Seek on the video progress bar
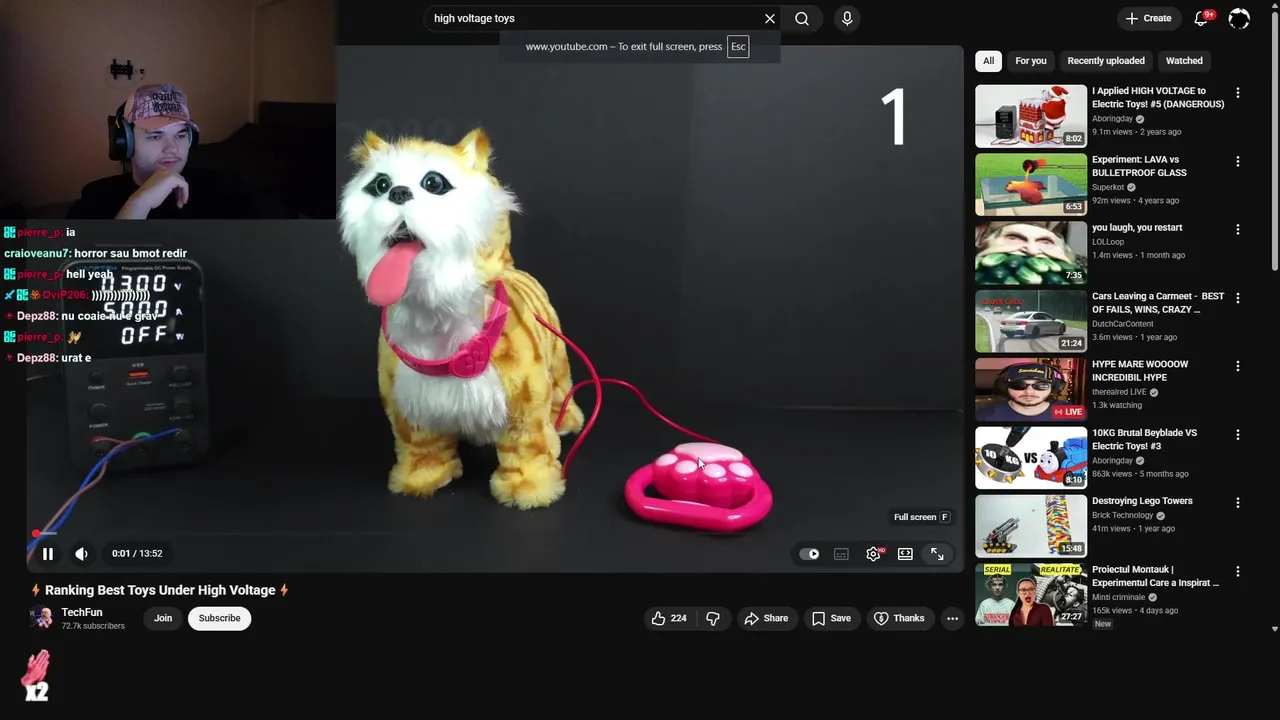This screenshot has height=720, width=1280. point(494,534)
